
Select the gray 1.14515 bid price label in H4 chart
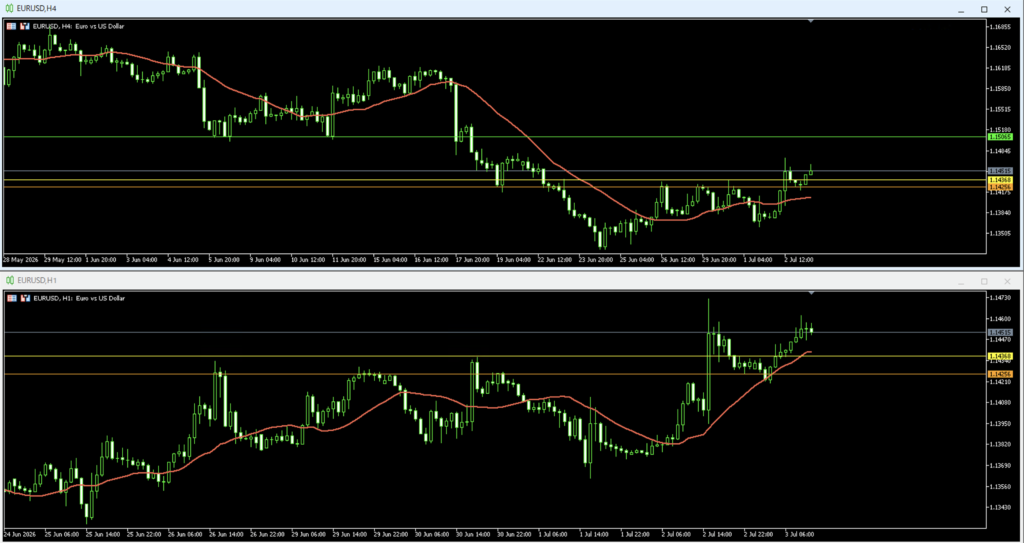1000,171
